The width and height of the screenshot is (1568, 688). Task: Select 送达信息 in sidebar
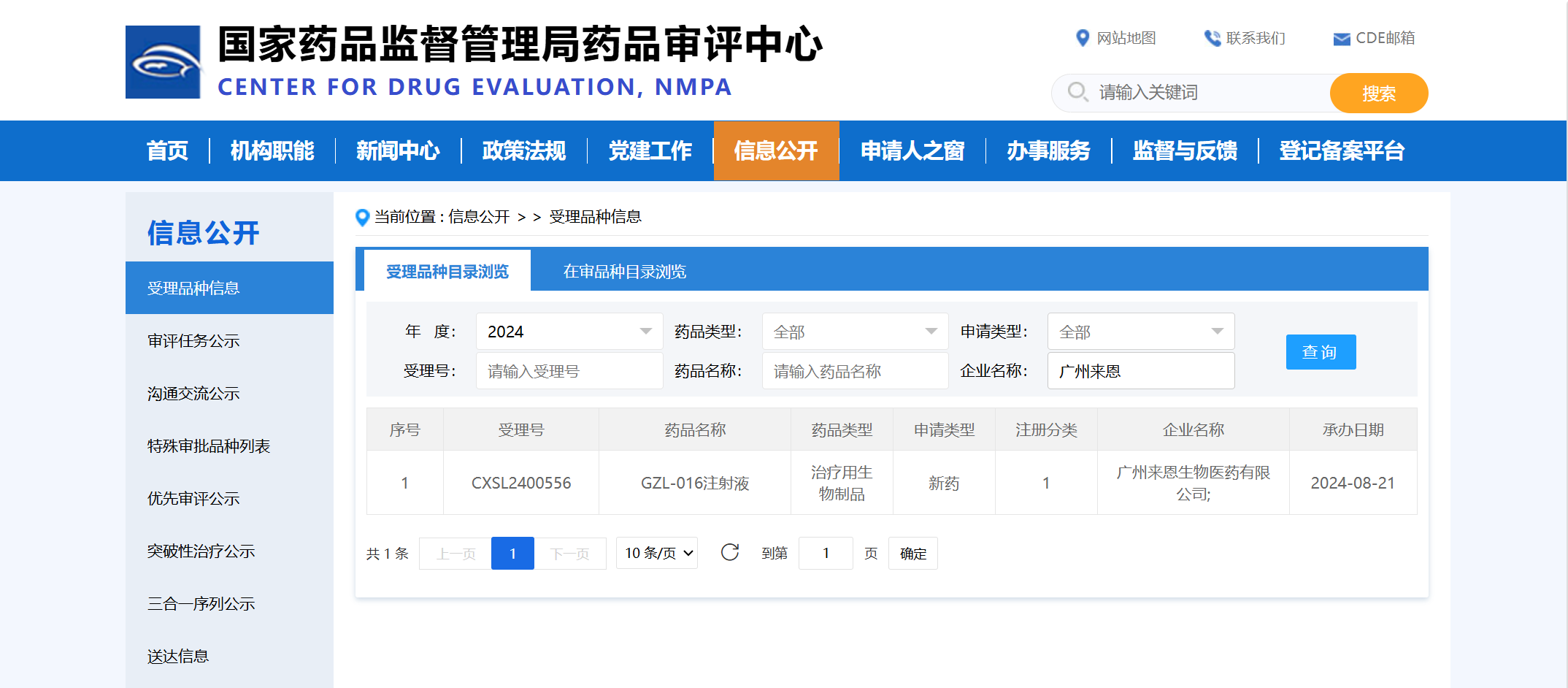click(229, 656)
